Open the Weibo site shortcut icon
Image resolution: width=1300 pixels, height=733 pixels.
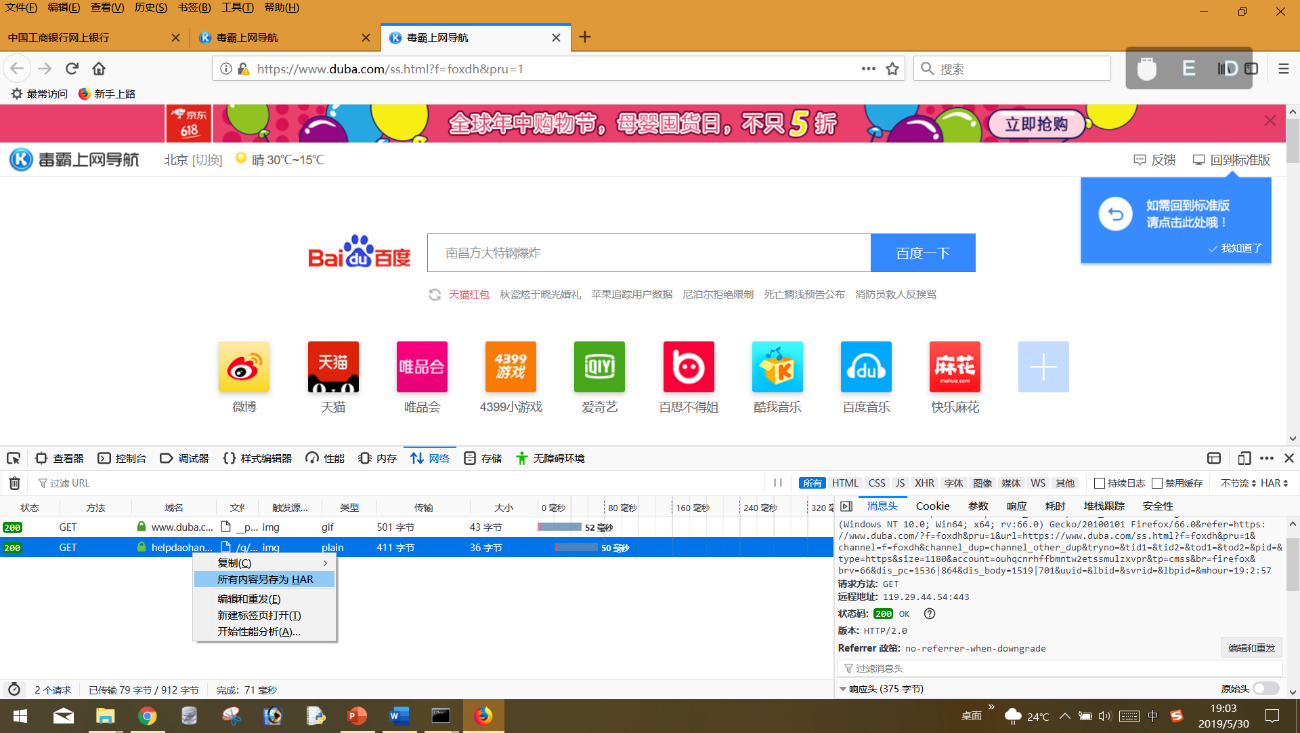pos(244,367)
